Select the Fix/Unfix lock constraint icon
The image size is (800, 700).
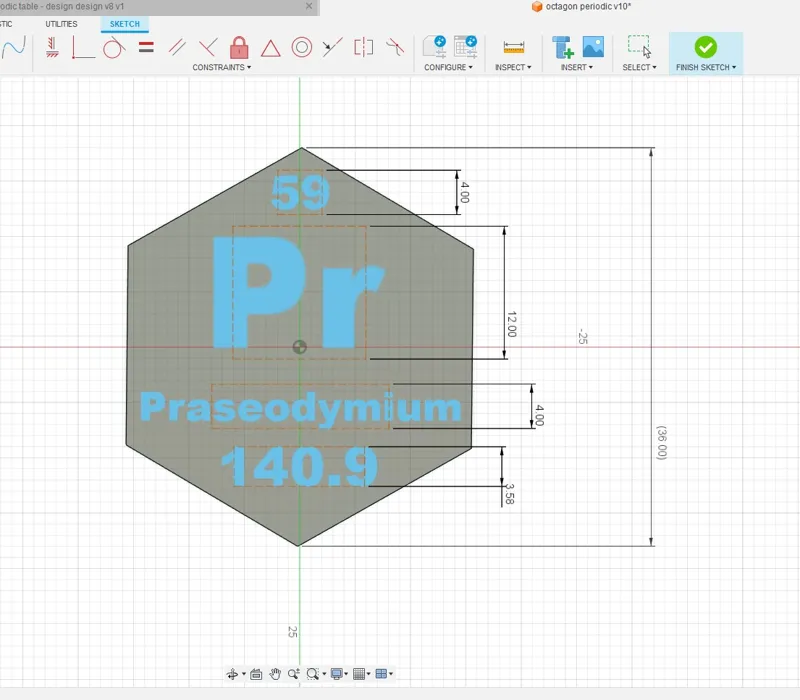239,47
